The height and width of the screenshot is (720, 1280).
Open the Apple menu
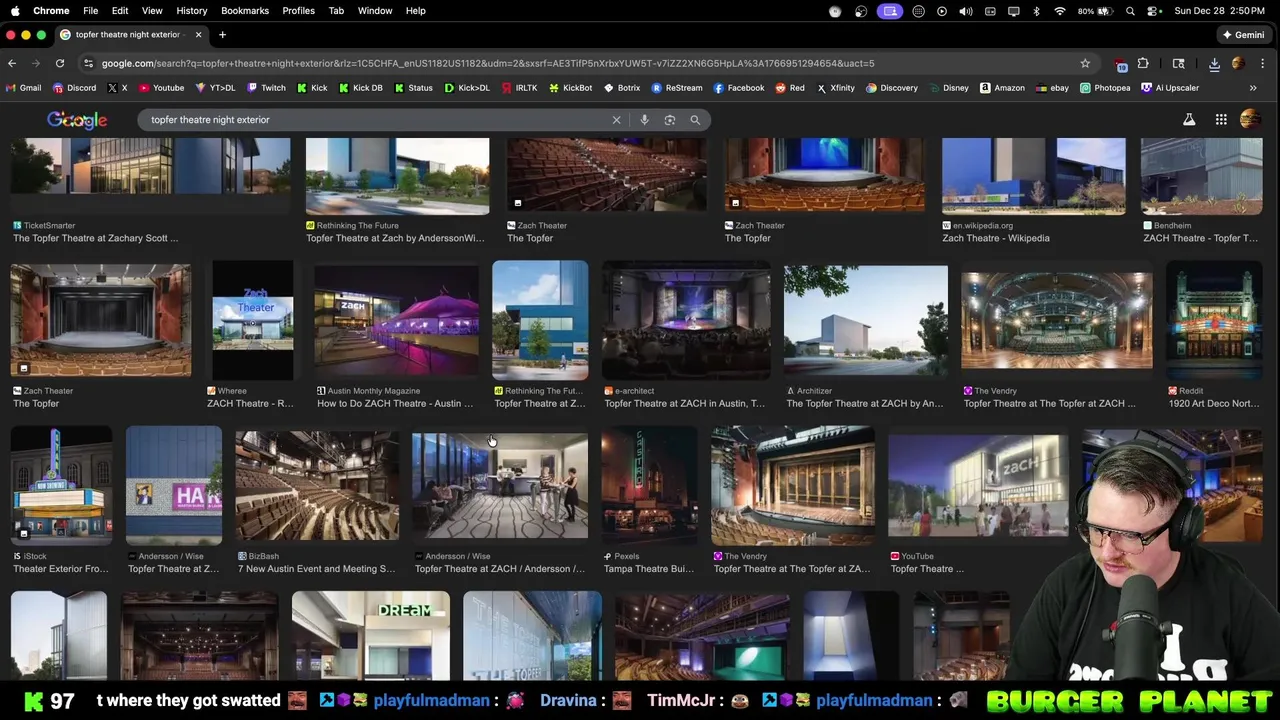pos(15,11)
